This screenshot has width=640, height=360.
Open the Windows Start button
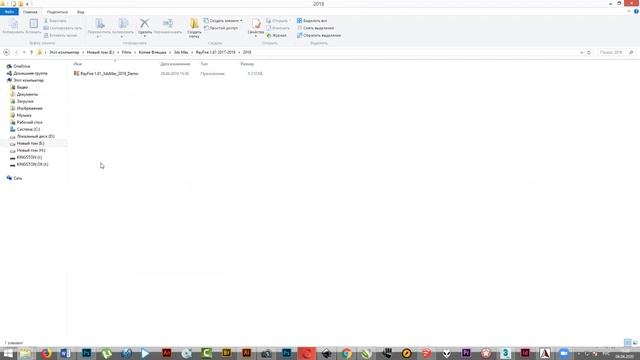coord(8,353)
